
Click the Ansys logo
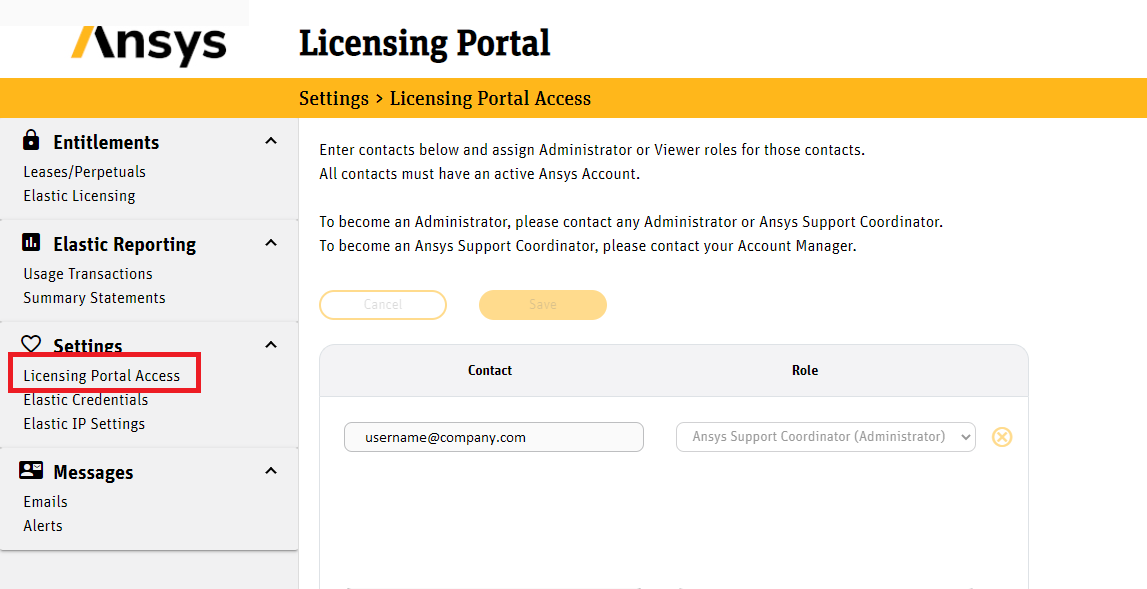point(148,45)
